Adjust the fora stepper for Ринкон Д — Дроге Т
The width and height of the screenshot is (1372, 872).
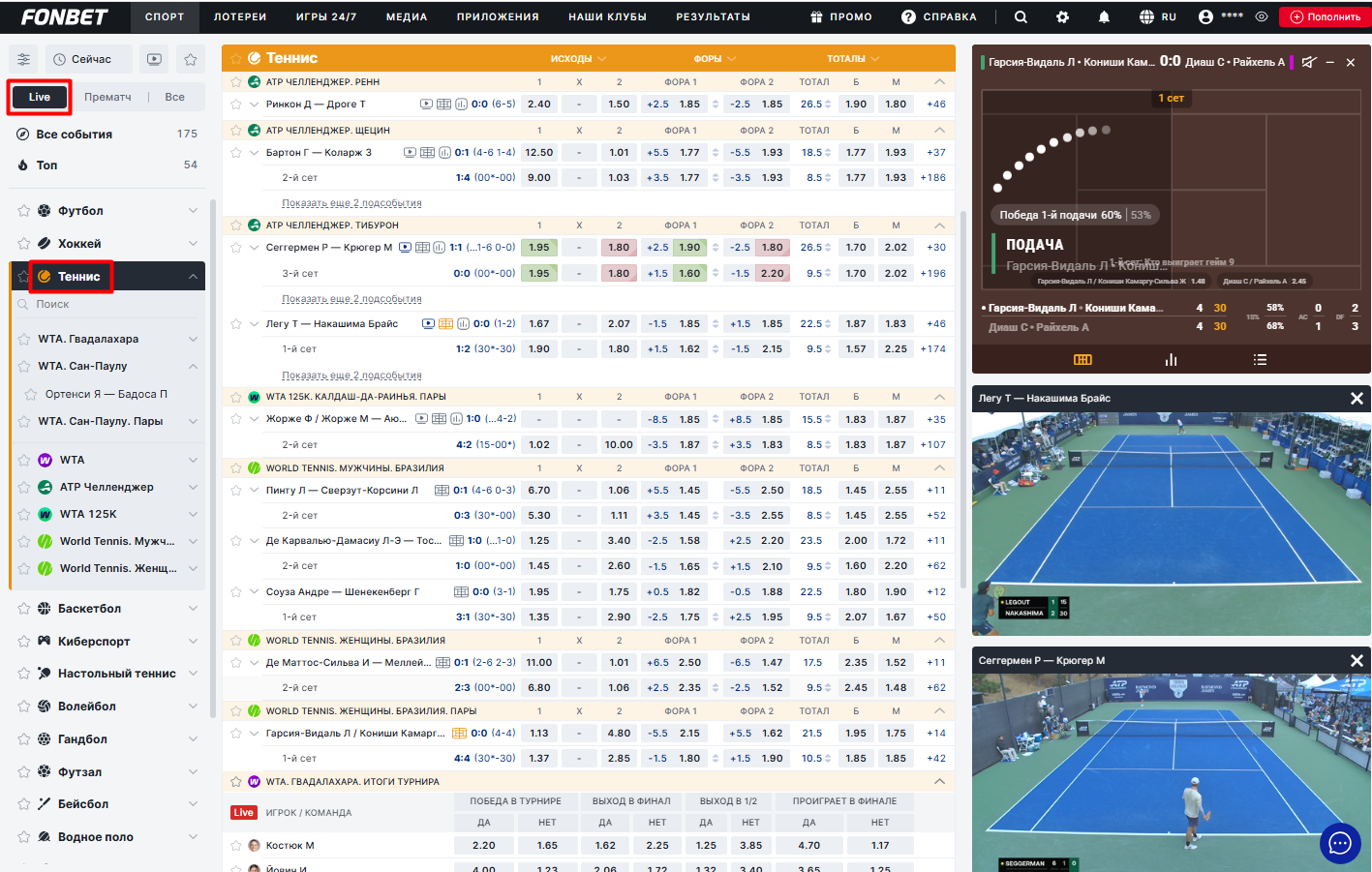[716, 105]
